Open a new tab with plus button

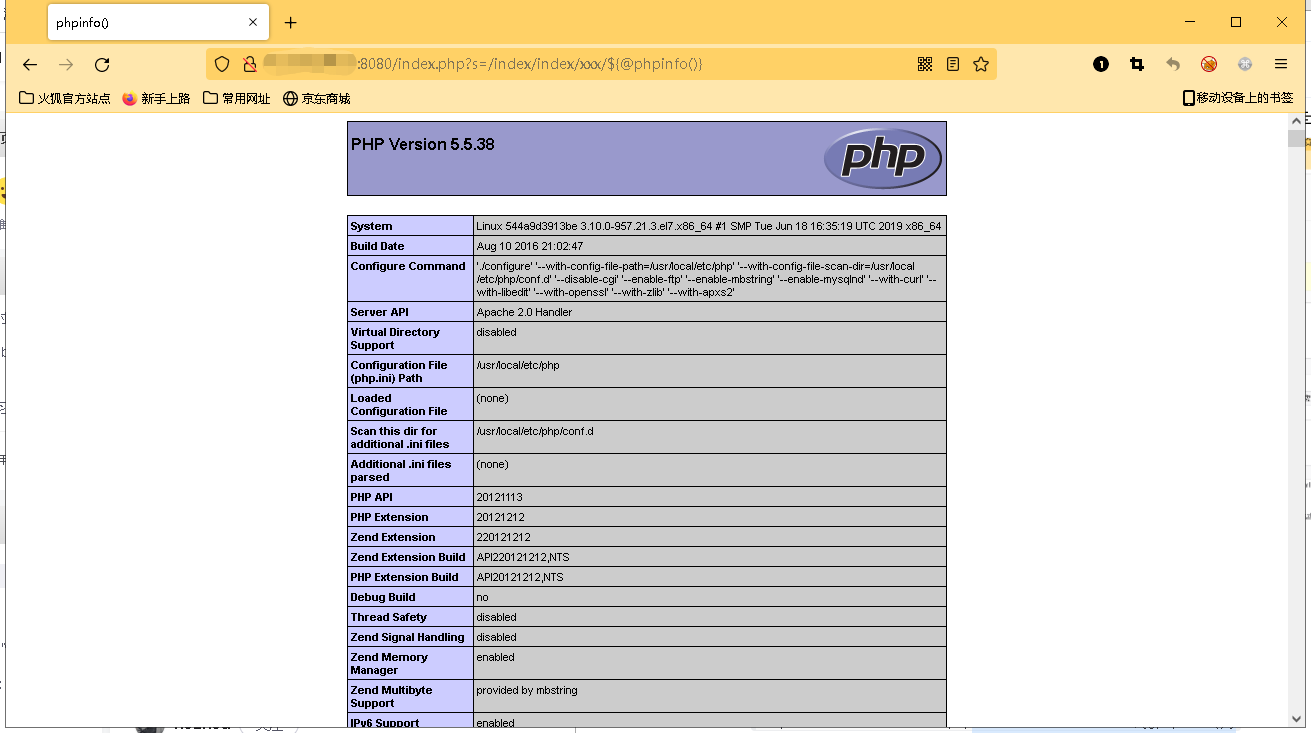coord(290,23)
